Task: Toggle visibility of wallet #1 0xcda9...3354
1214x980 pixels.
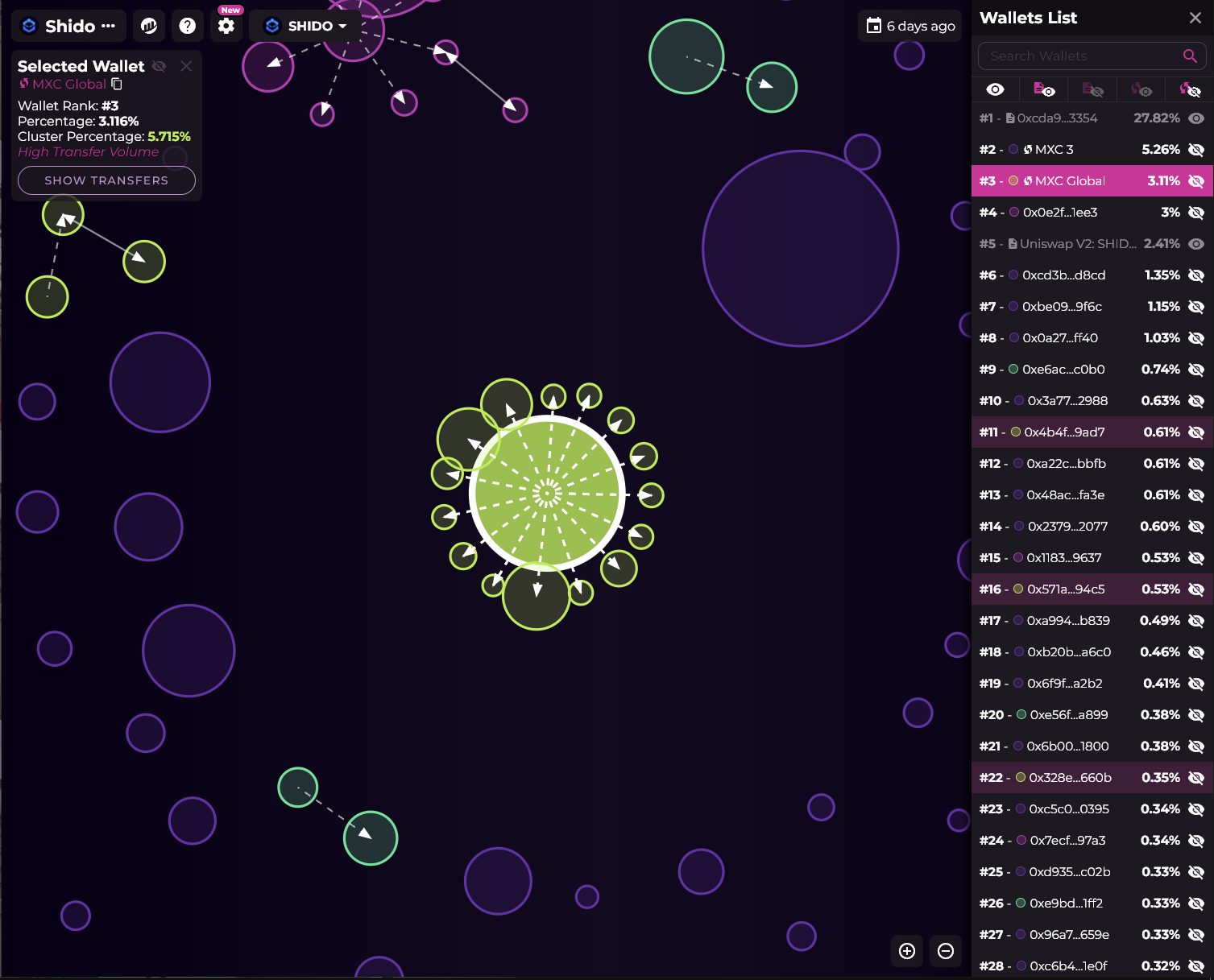Action: pos(1196,118)
